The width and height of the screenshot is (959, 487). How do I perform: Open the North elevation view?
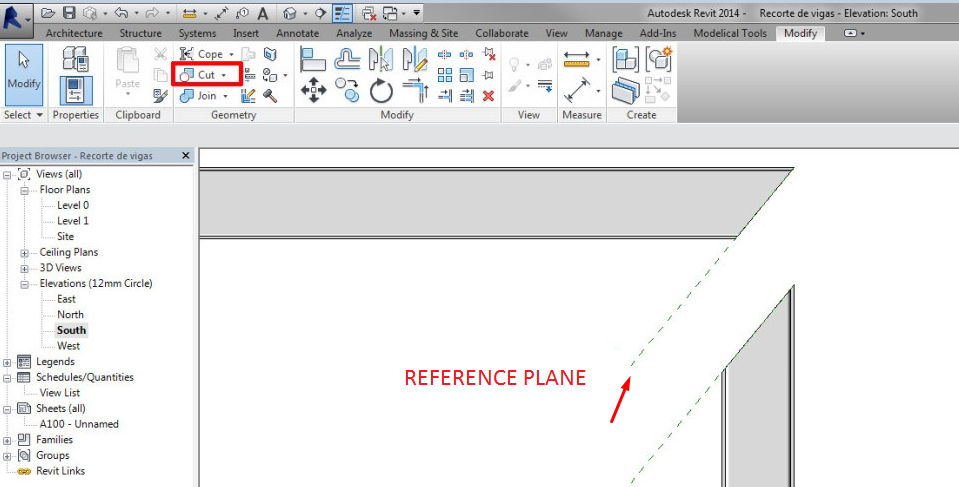(70, 314)
